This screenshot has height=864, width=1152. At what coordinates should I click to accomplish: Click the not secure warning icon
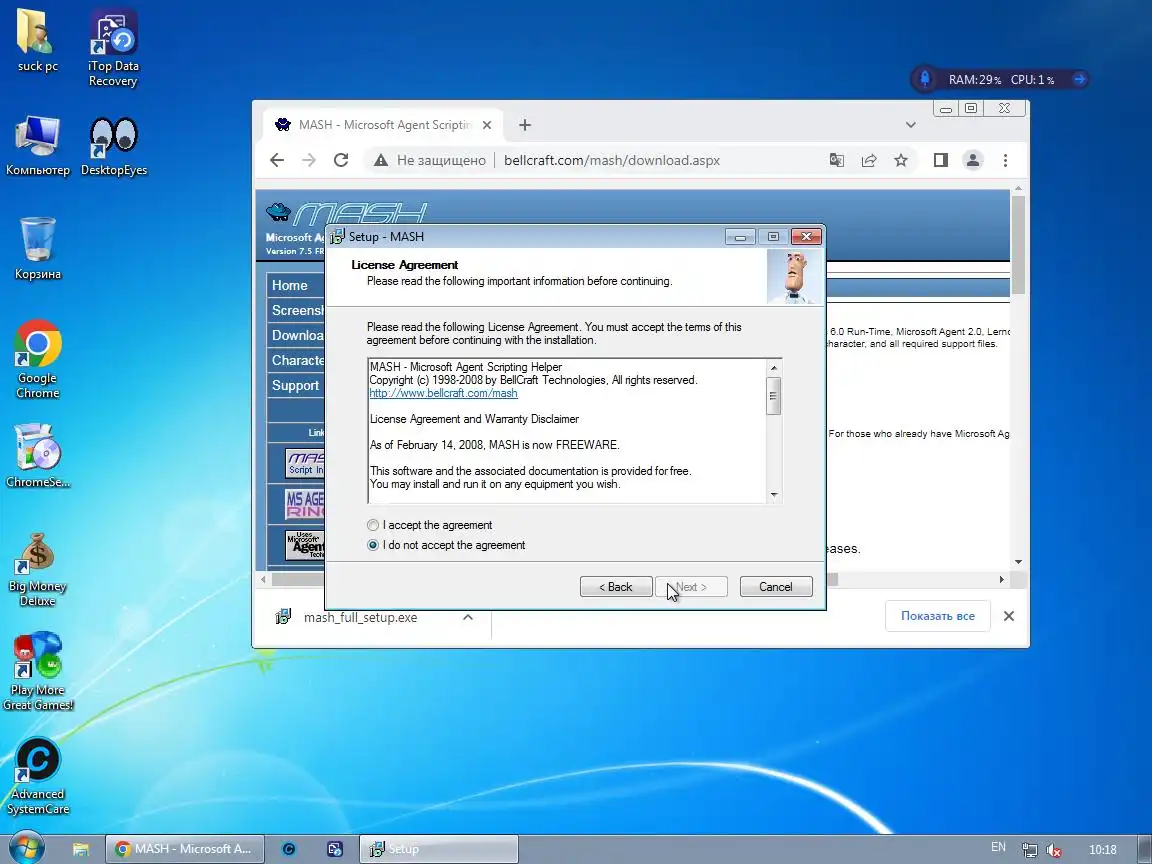click(x=381, y=160)
